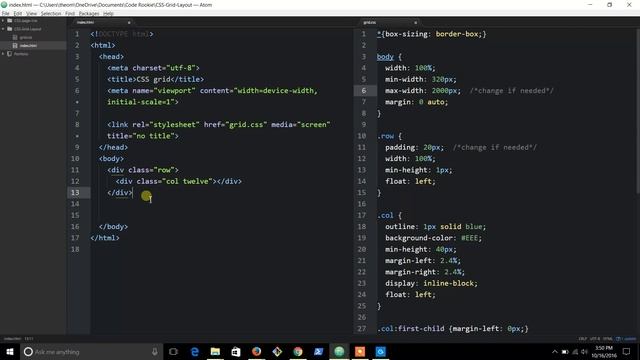This screenshot has width=640, height=360.
Task: Click the Atom taskbar icon
Action: [x=339, y=352]
